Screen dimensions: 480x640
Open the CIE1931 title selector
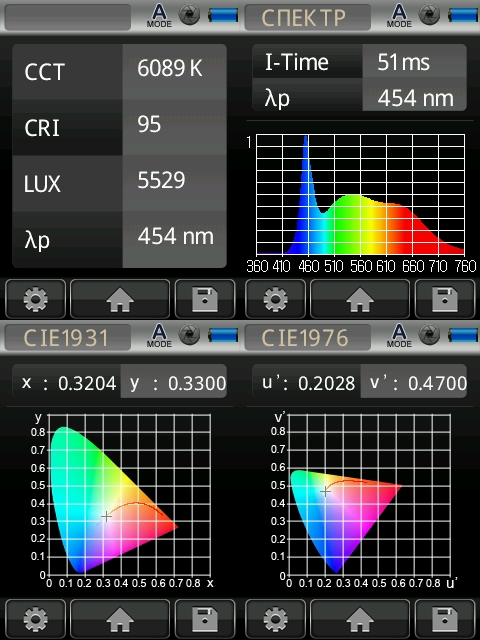point(68,338)
